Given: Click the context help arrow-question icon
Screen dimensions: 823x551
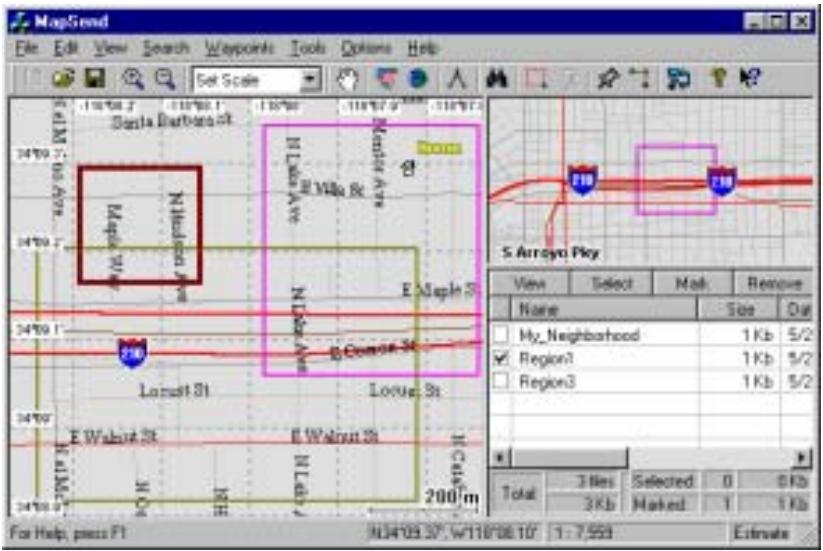Looking at the screenshot, I should point(750,79).
